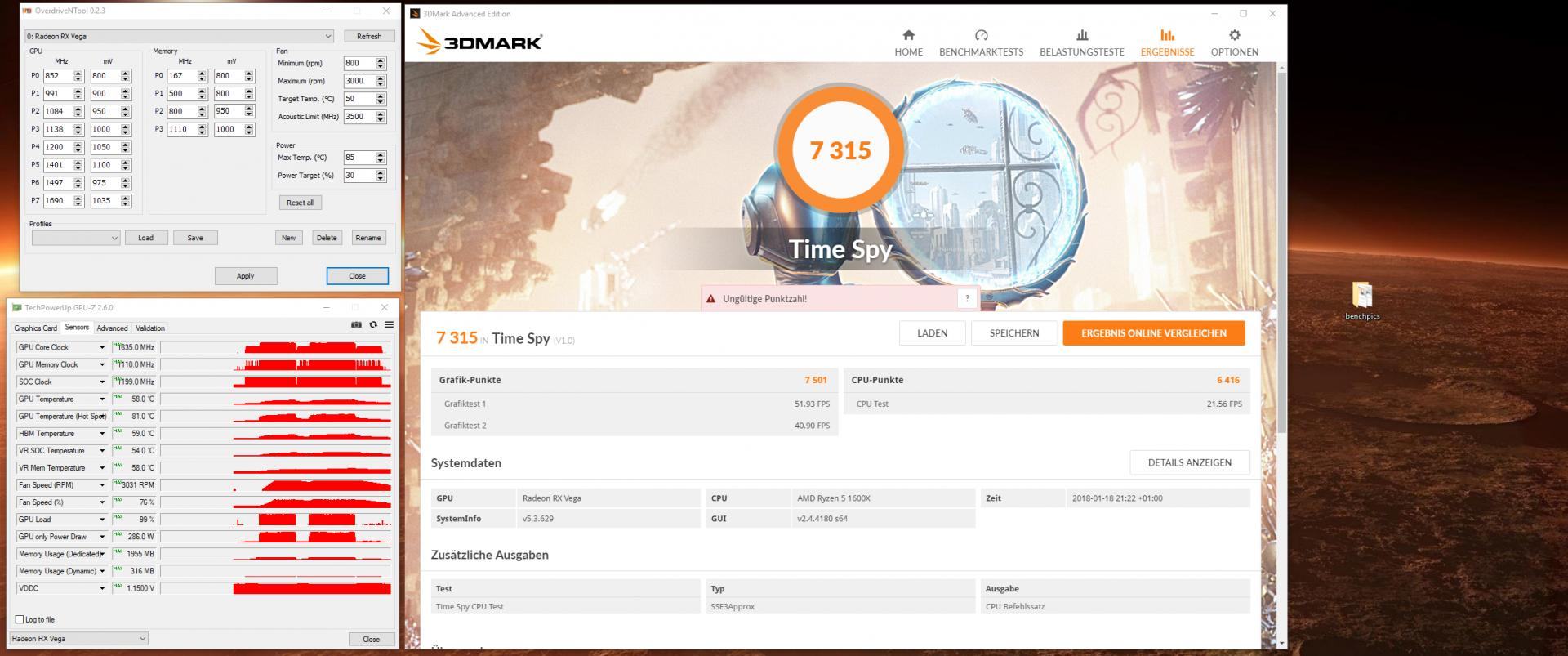Click Close button in GPU-Z bottom
The image size is (1568, 656).
coord(371,639)
